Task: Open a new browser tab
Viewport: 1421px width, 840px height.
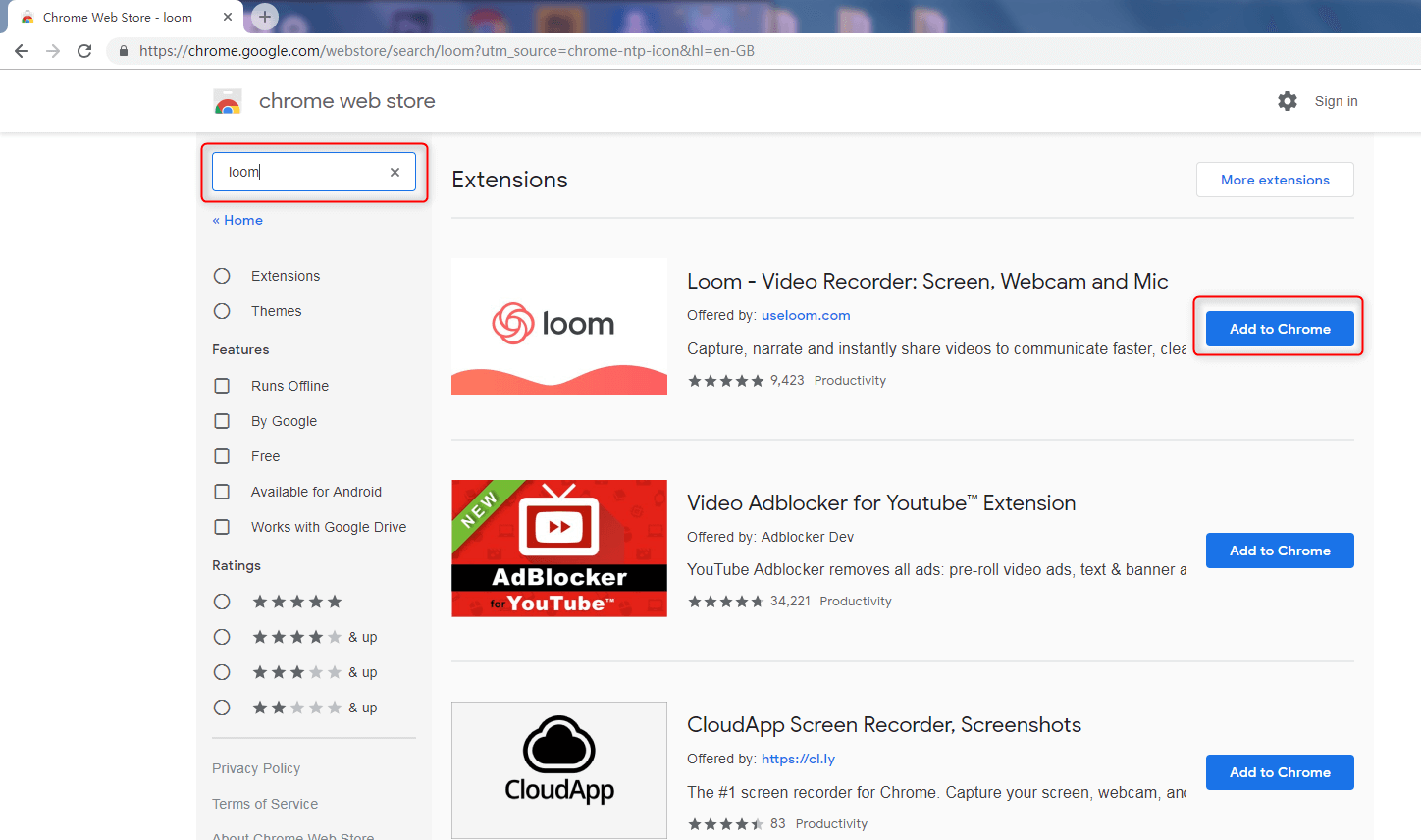Action: pyautogui.click(x=265, y=17)
